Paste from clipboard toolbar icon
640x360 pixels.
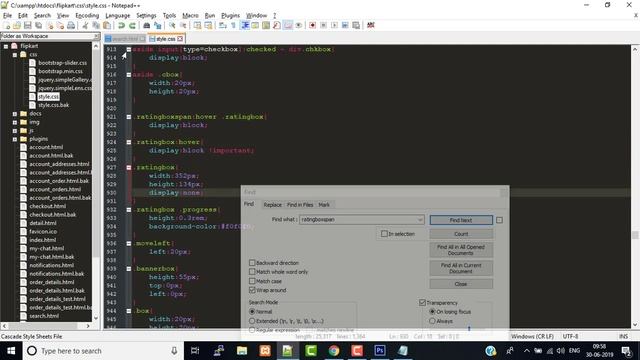(x=107, y=25)
